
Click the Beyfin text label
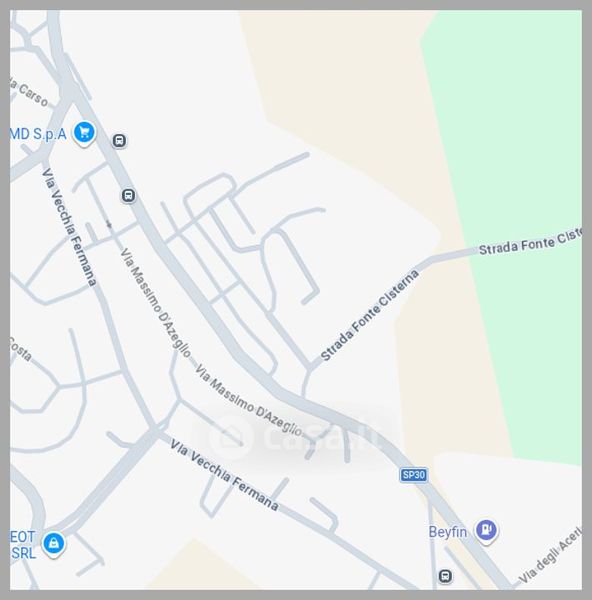coord(447,532)
